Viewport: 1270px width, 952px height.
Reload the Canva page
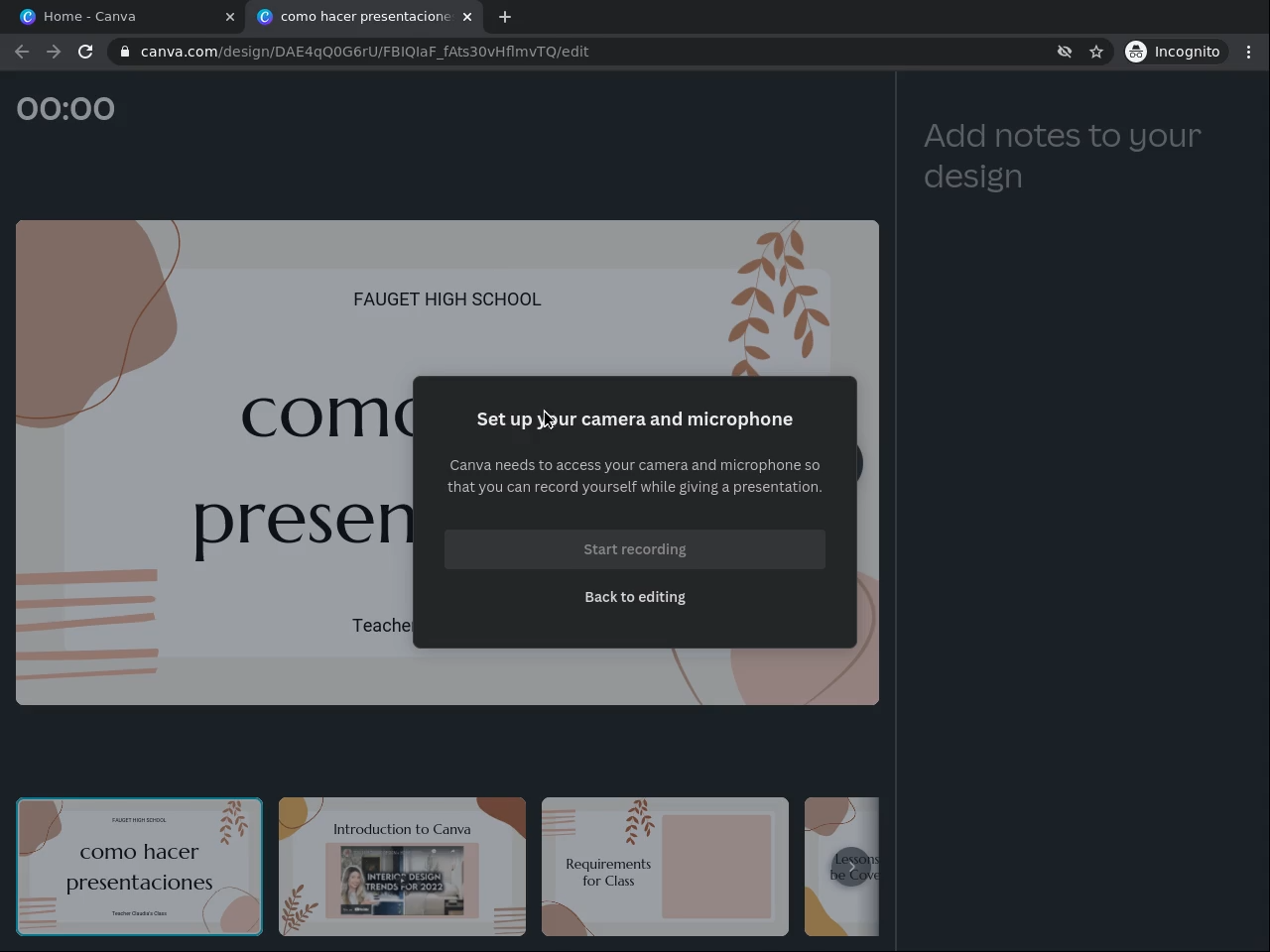point(85,52)
